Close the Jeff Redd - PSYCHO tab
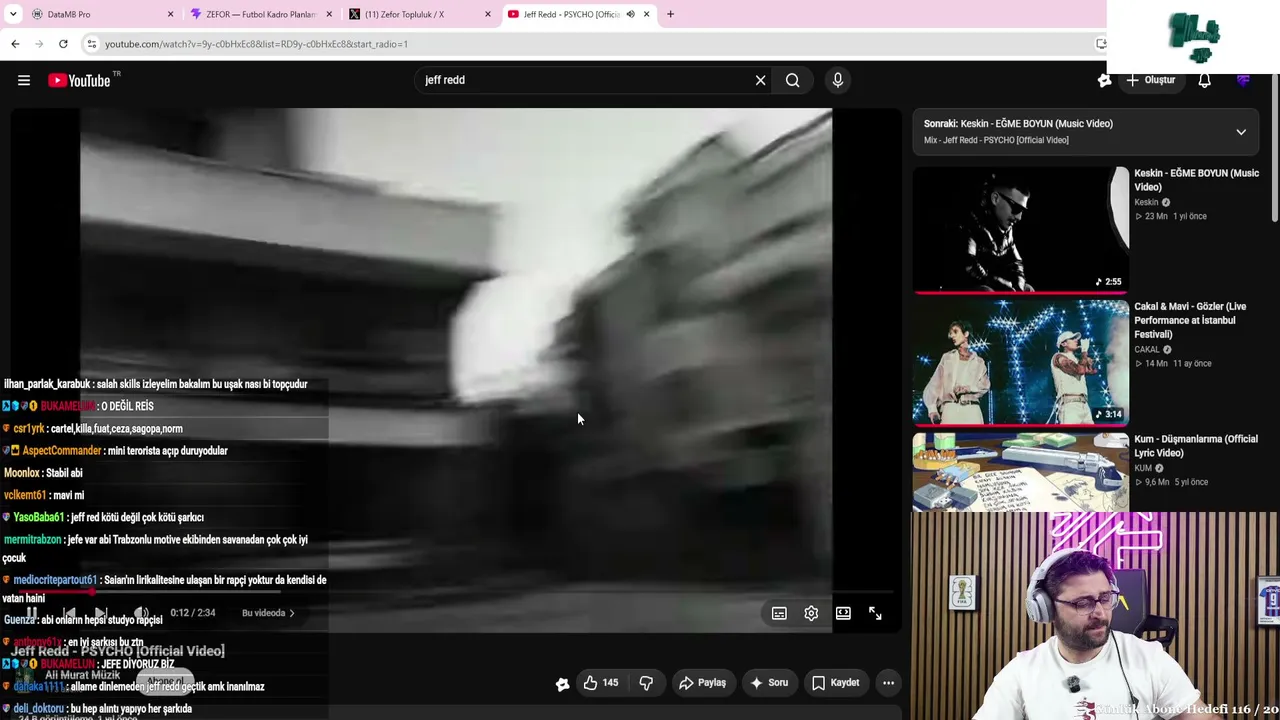 coord(646,14)
